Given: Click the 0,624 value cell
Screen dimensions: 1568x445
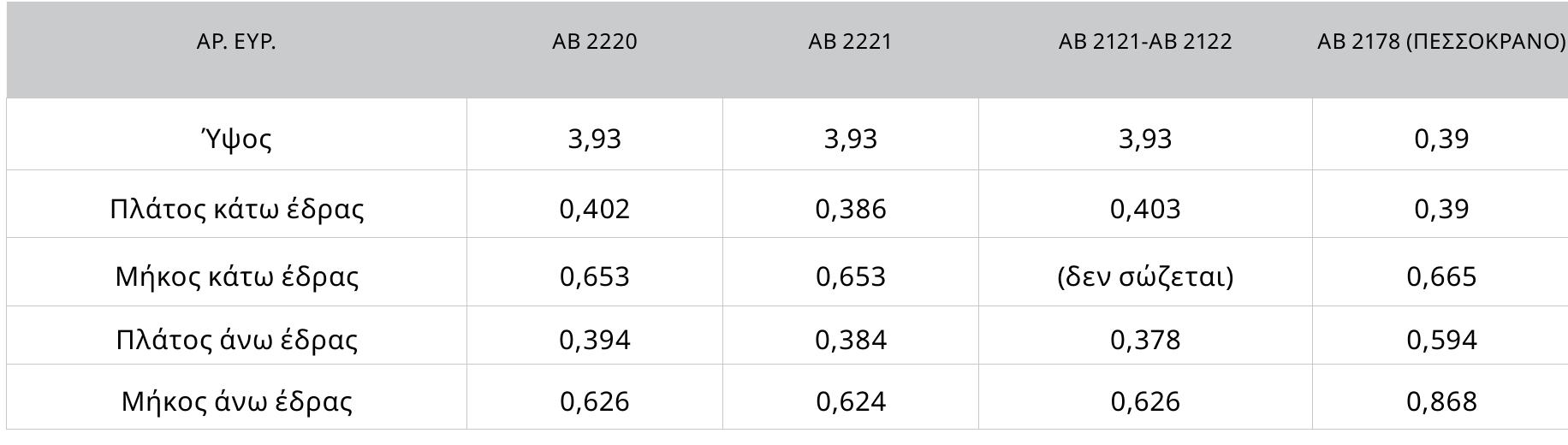Looking at the screenshot, I should coord(850,401).
